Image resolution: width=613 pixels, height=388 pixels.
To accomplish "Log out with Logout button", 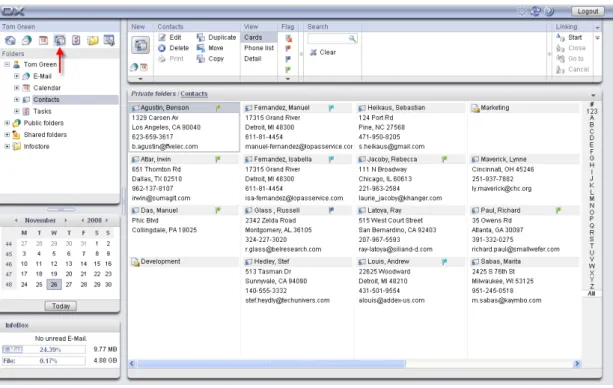I will 588,11.
